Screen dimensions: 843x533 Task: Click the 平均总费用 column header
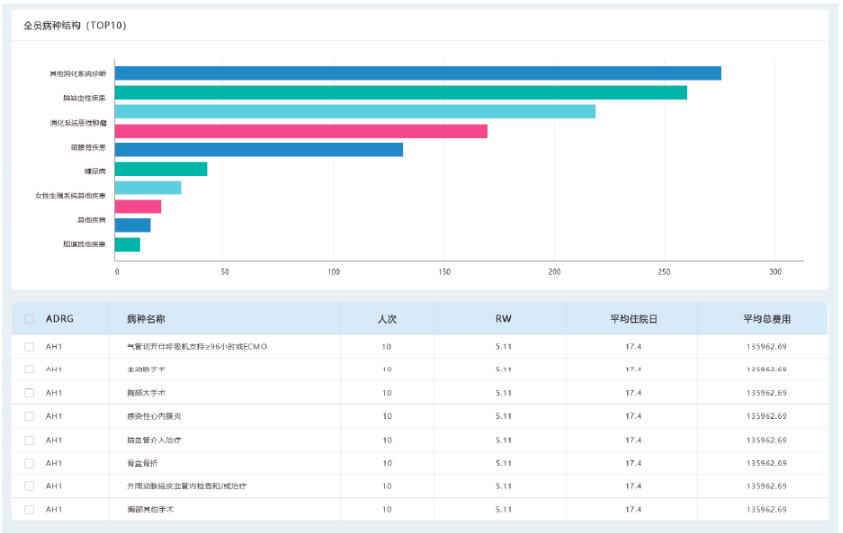click(x=767, y=319)
